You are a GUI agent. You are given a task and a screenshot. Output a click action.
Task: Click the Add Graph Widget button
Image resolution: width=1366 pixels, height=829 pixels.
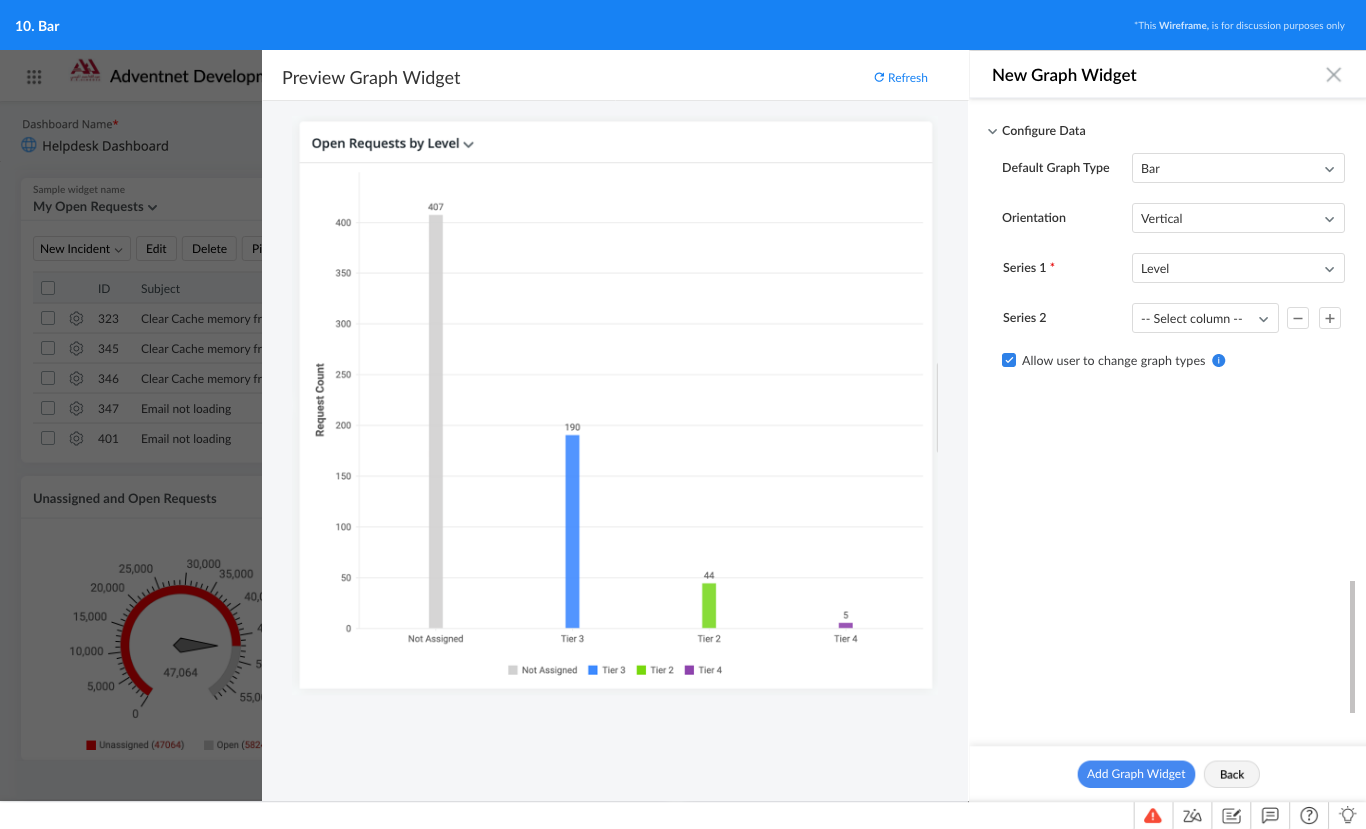pos(1136,774)
